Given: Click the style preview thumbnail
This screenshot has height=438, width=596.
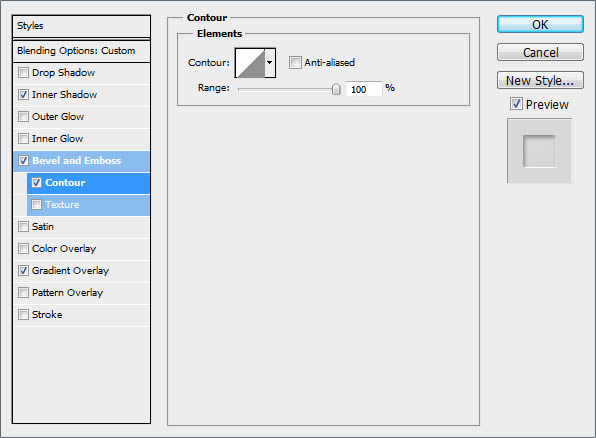Looking at the screenshot, I should click(539, 151).
